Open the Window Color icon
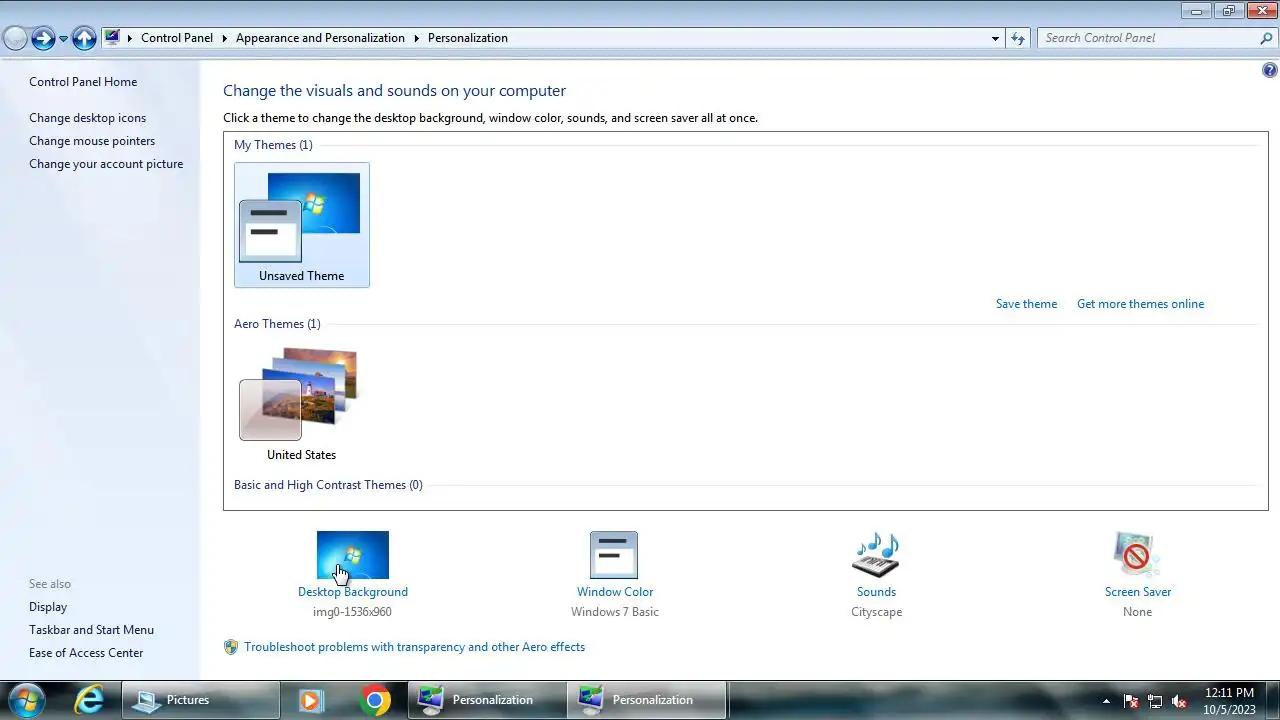The width and height of the screenshot is (1280, 720). point(614,555)
